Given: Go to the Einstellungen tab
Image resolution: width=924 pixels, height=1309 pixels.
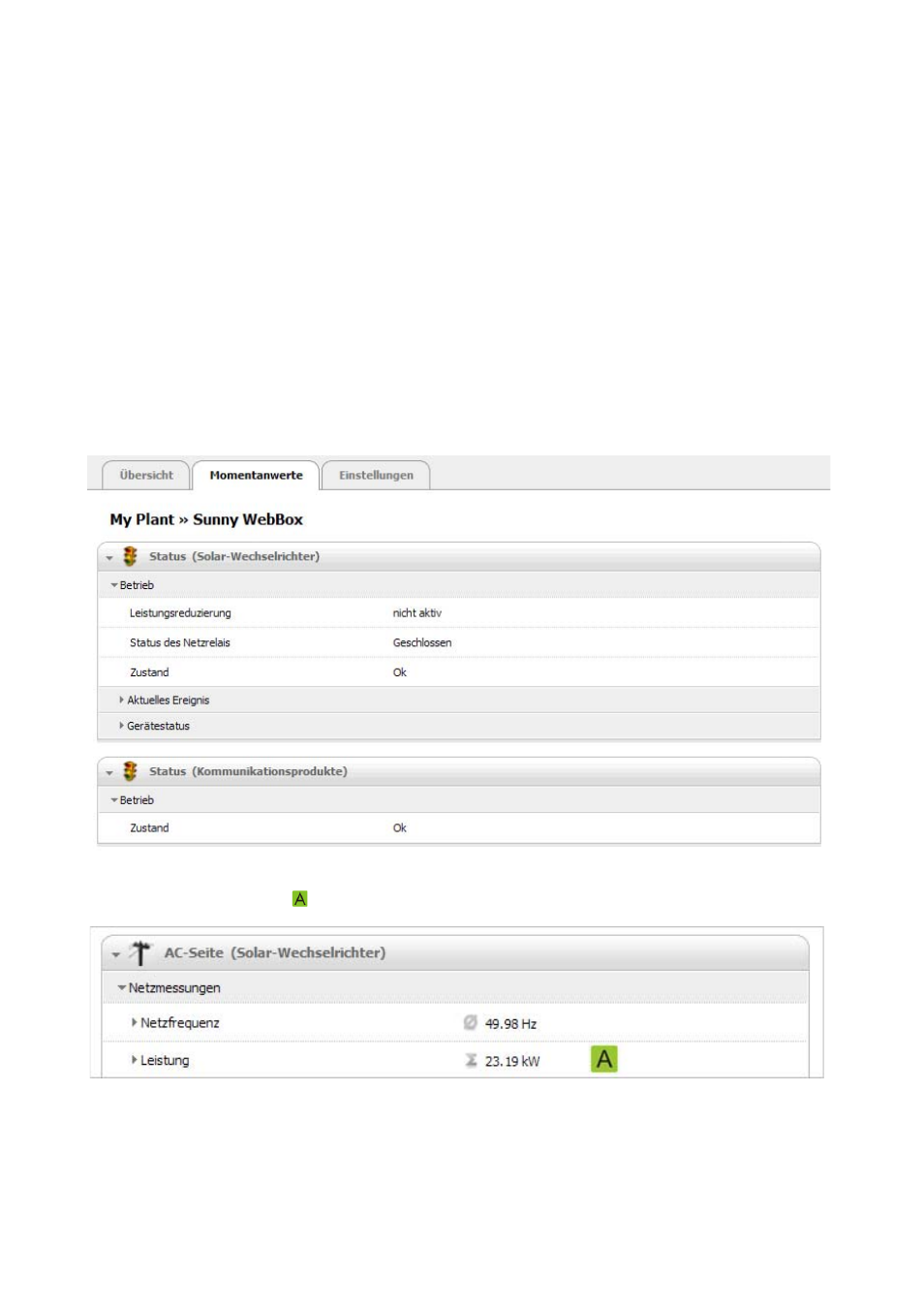Looking at the screenshot, I should [376, 475].
